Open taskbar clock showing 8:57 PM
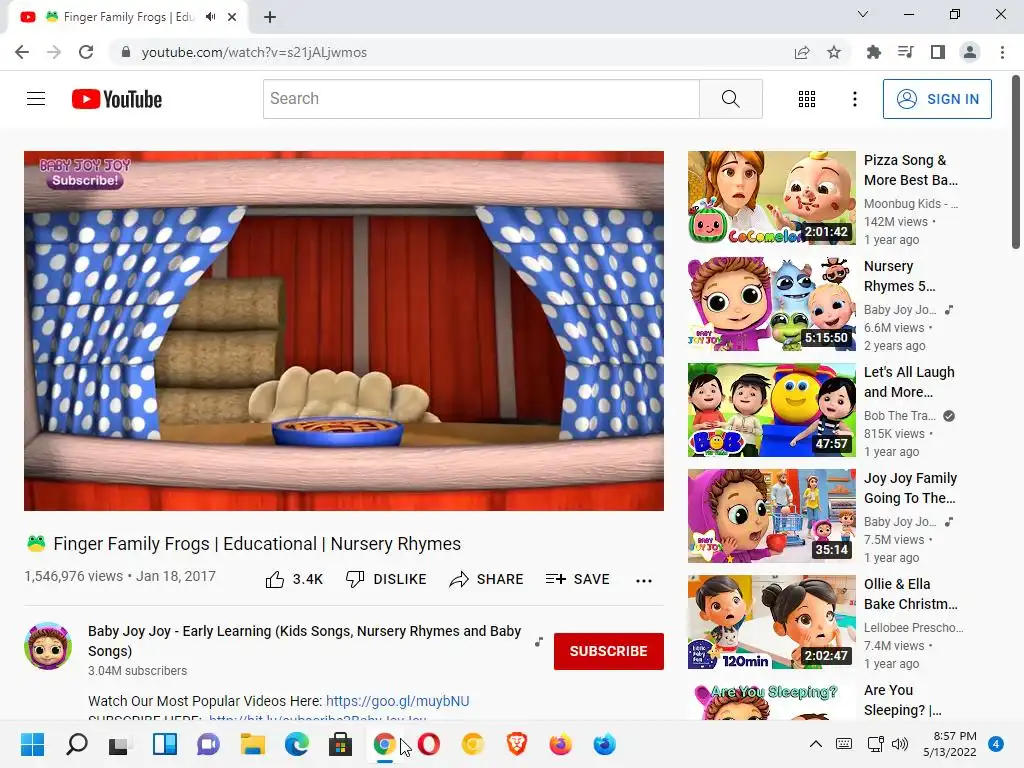This screenshot has height=768, width=1024. coord(950,744)
